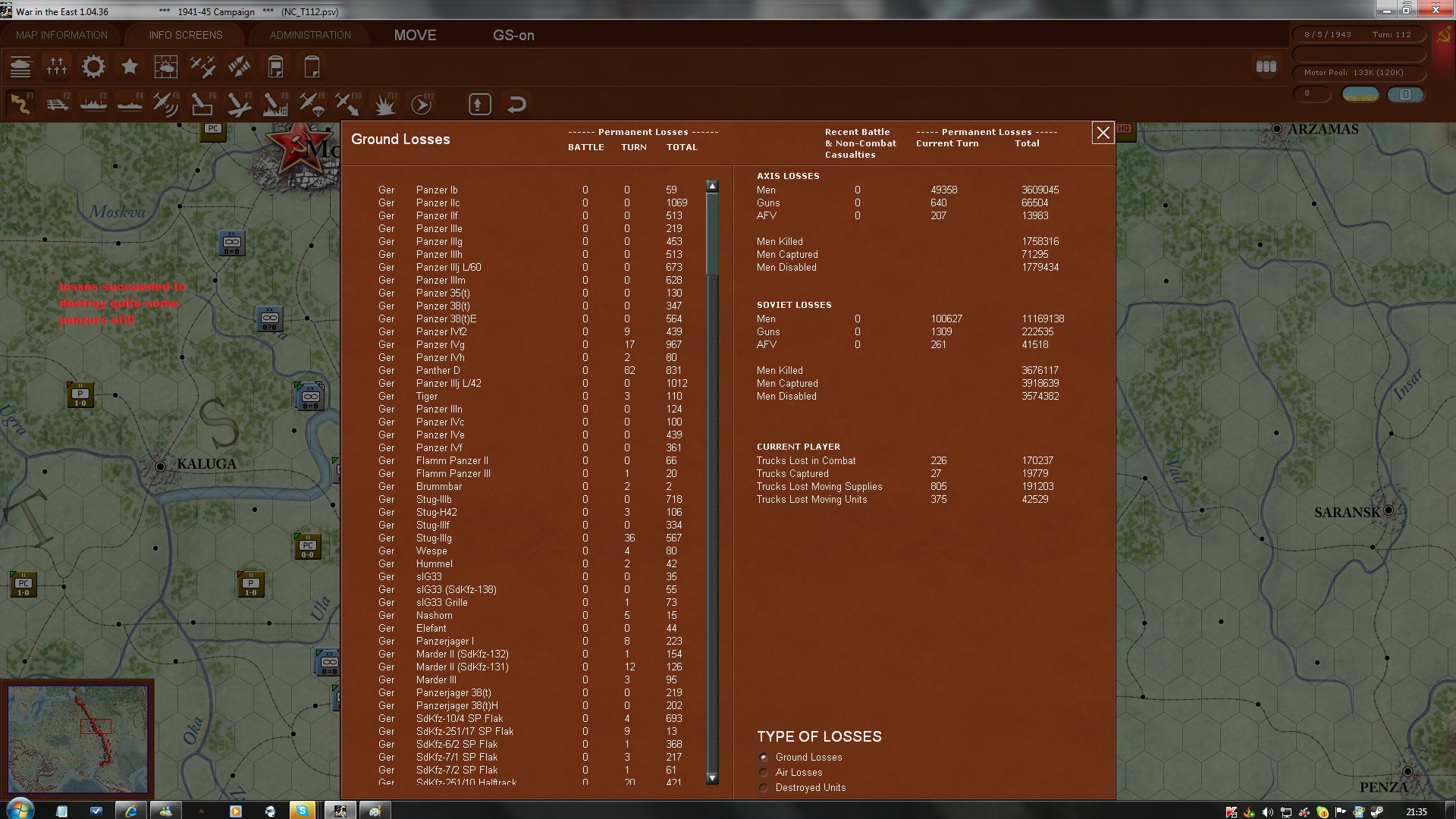Select Move mode F1 icon

tap(20, 104)
